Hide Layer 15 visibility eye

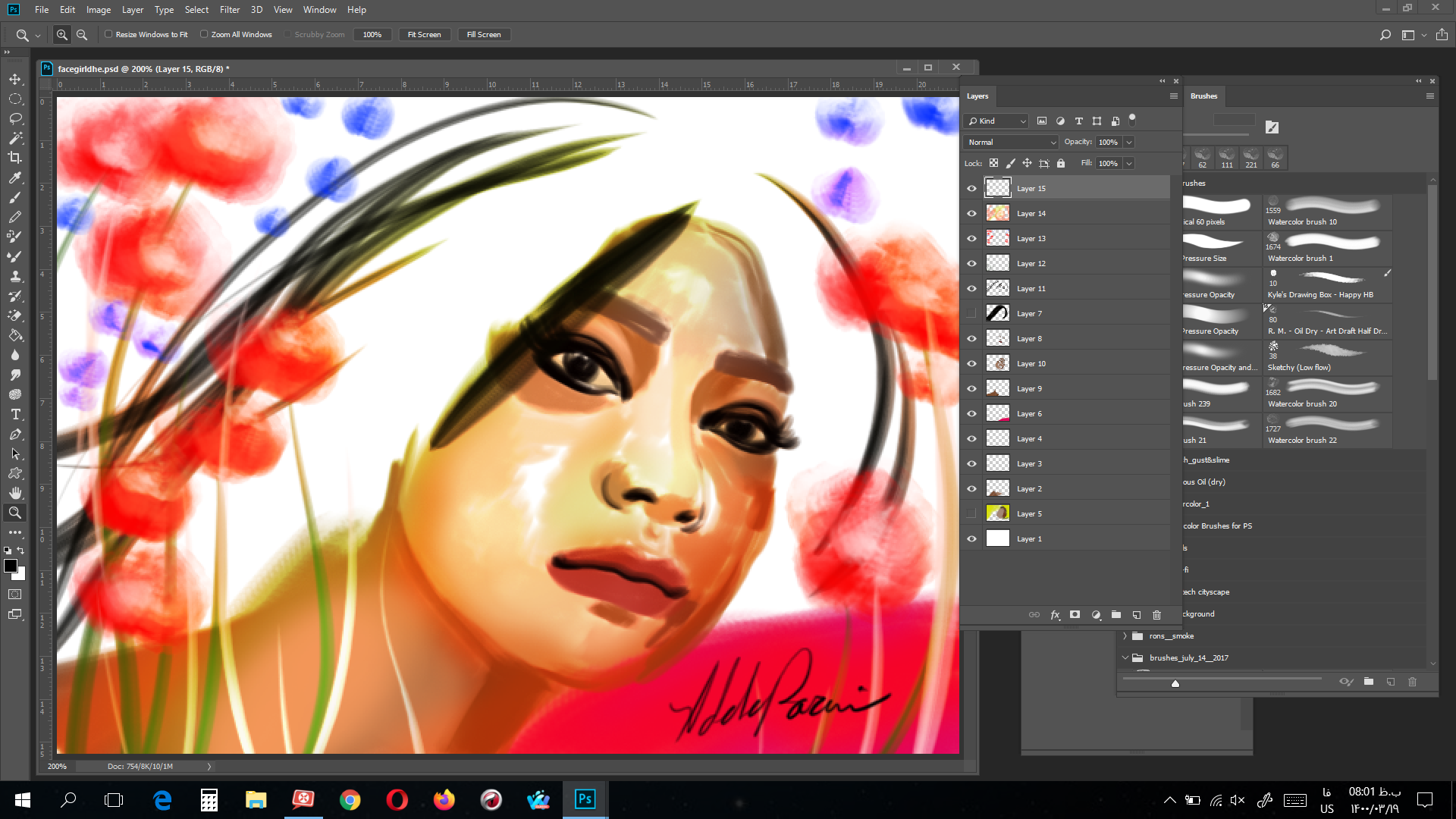[x=971, y=189]
